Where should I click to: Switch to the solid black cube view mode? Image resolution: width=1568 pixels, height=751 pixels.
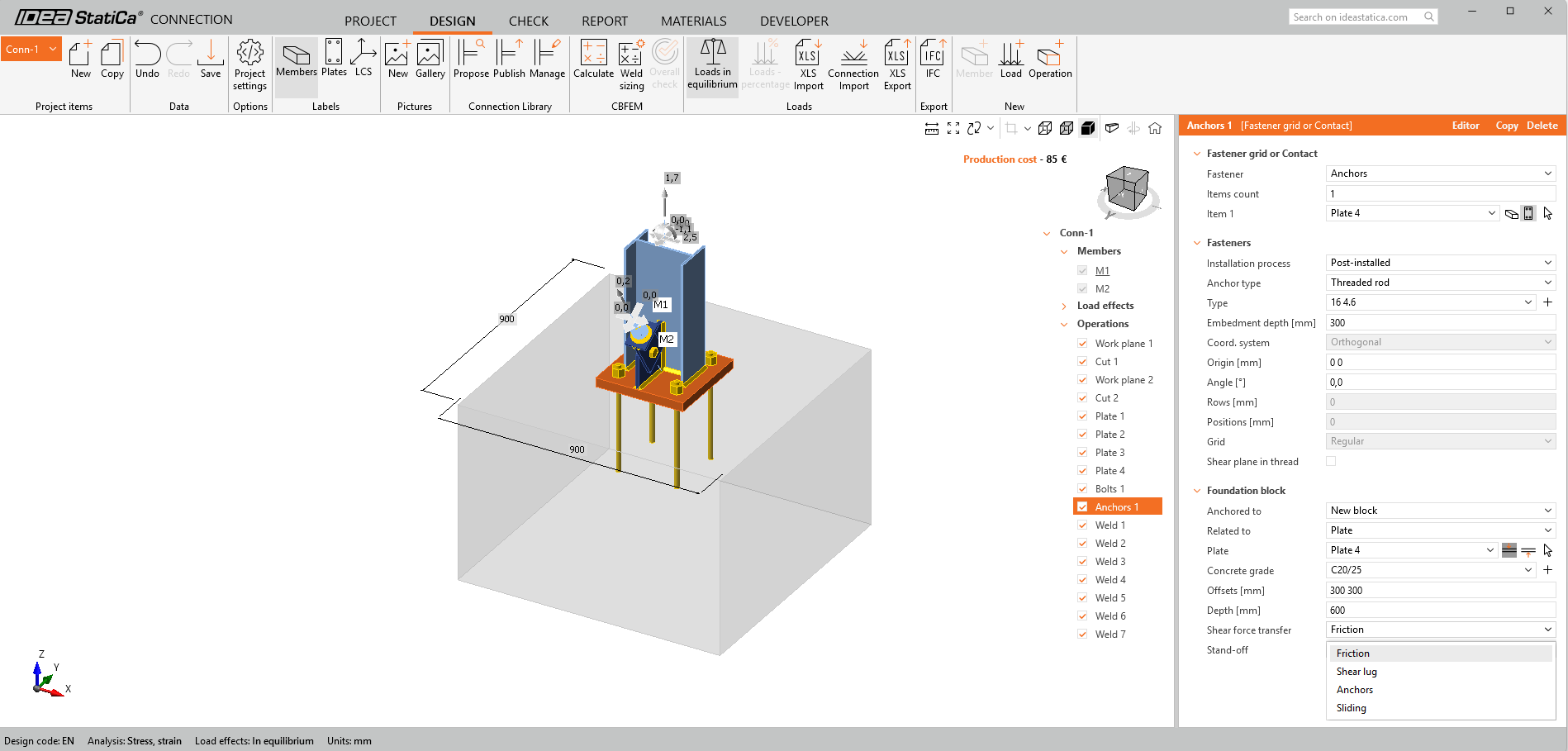click(x=1088, y=128)
